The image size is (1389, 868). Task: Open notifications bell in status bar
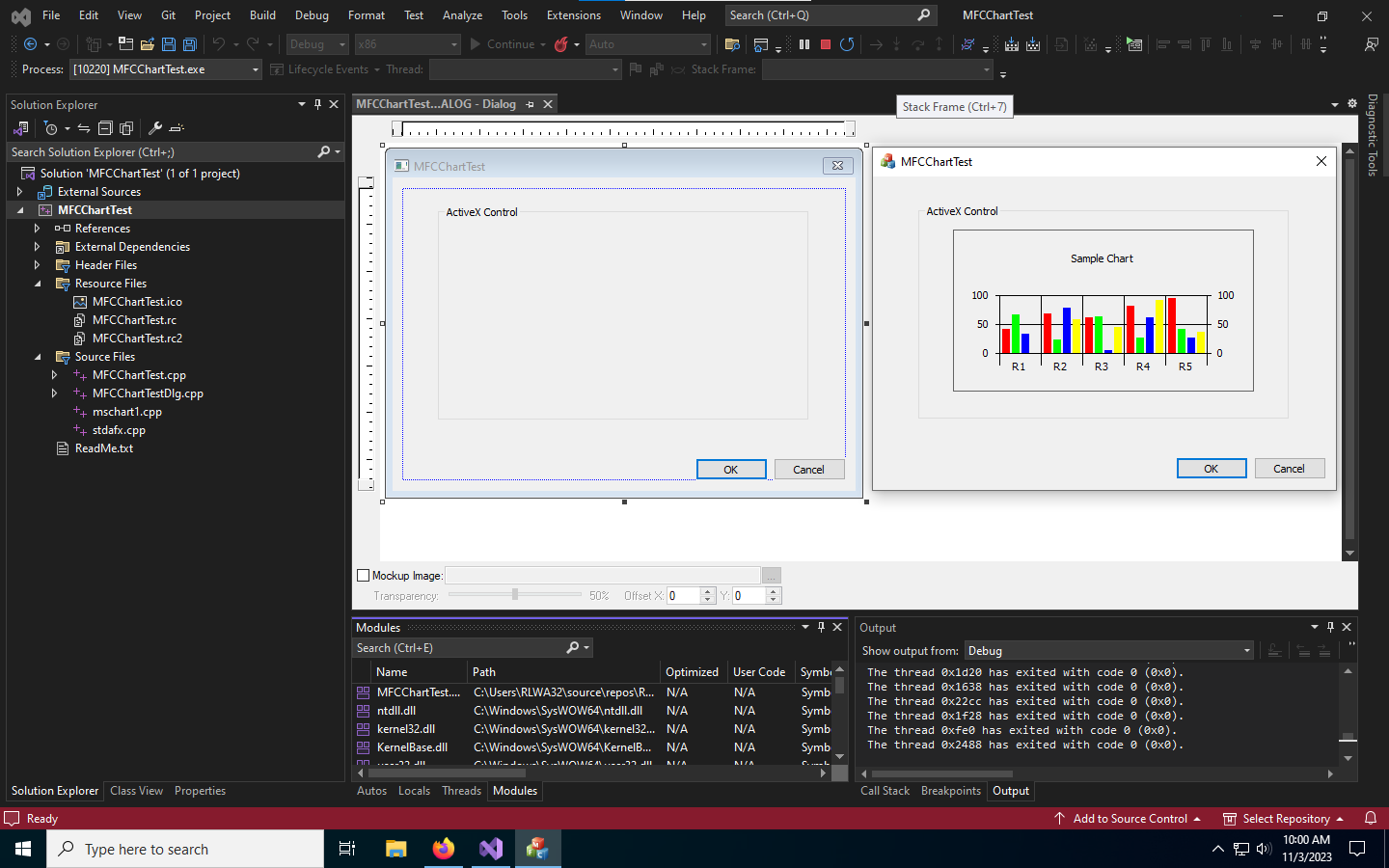pos(1371,818)
